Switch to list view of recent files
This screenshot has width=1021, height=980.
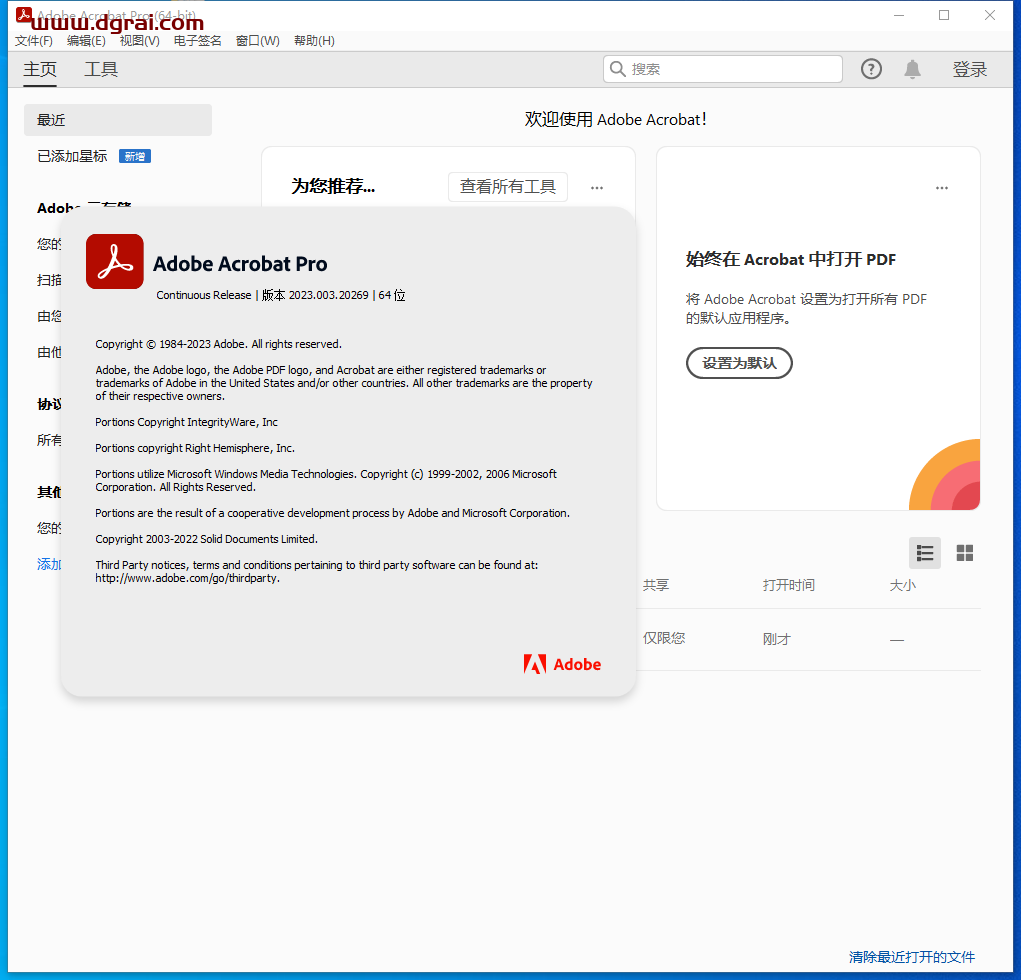click(x=925, y=553)
